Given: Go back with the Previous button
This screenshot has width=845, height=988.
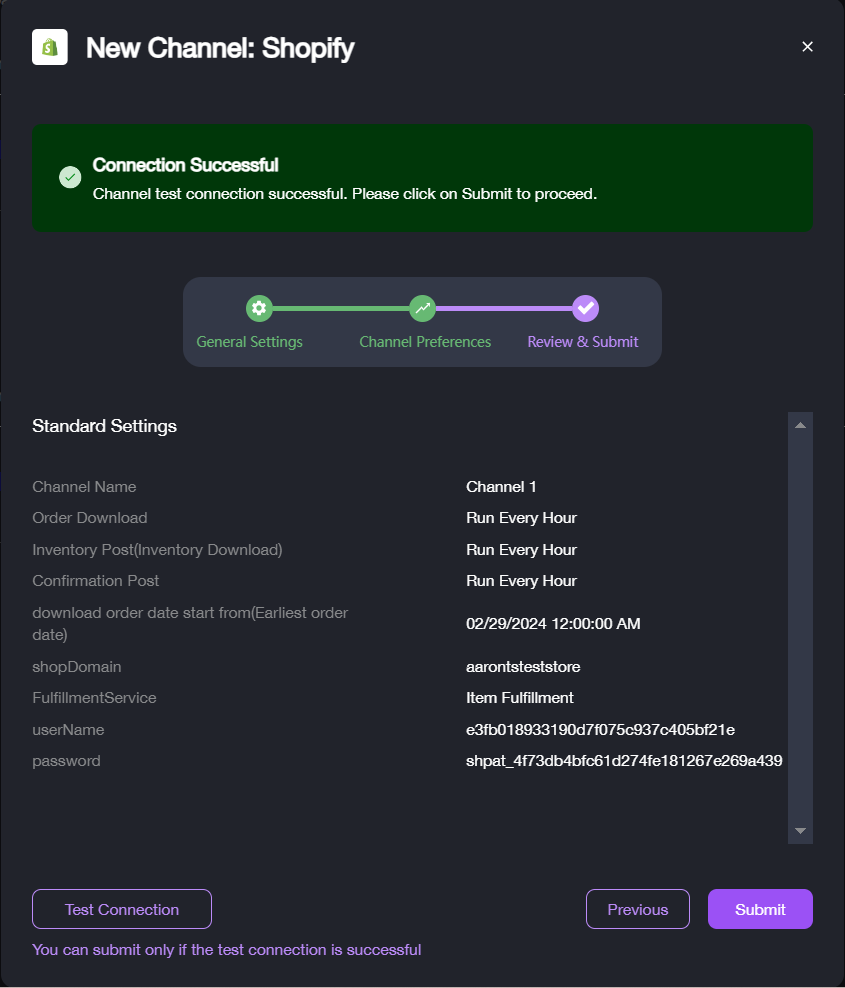Looking at the screenshot, I should click(x=638, y=909).
